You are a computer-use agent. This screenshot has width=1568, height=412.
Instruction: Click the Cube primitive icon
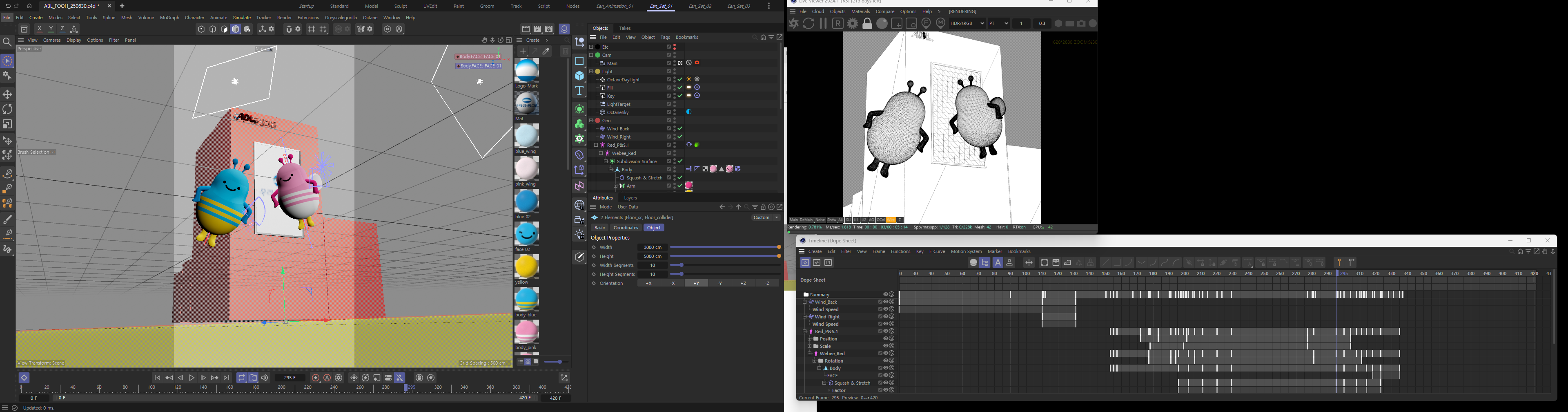pyautogui.click(x=579, y=76)
